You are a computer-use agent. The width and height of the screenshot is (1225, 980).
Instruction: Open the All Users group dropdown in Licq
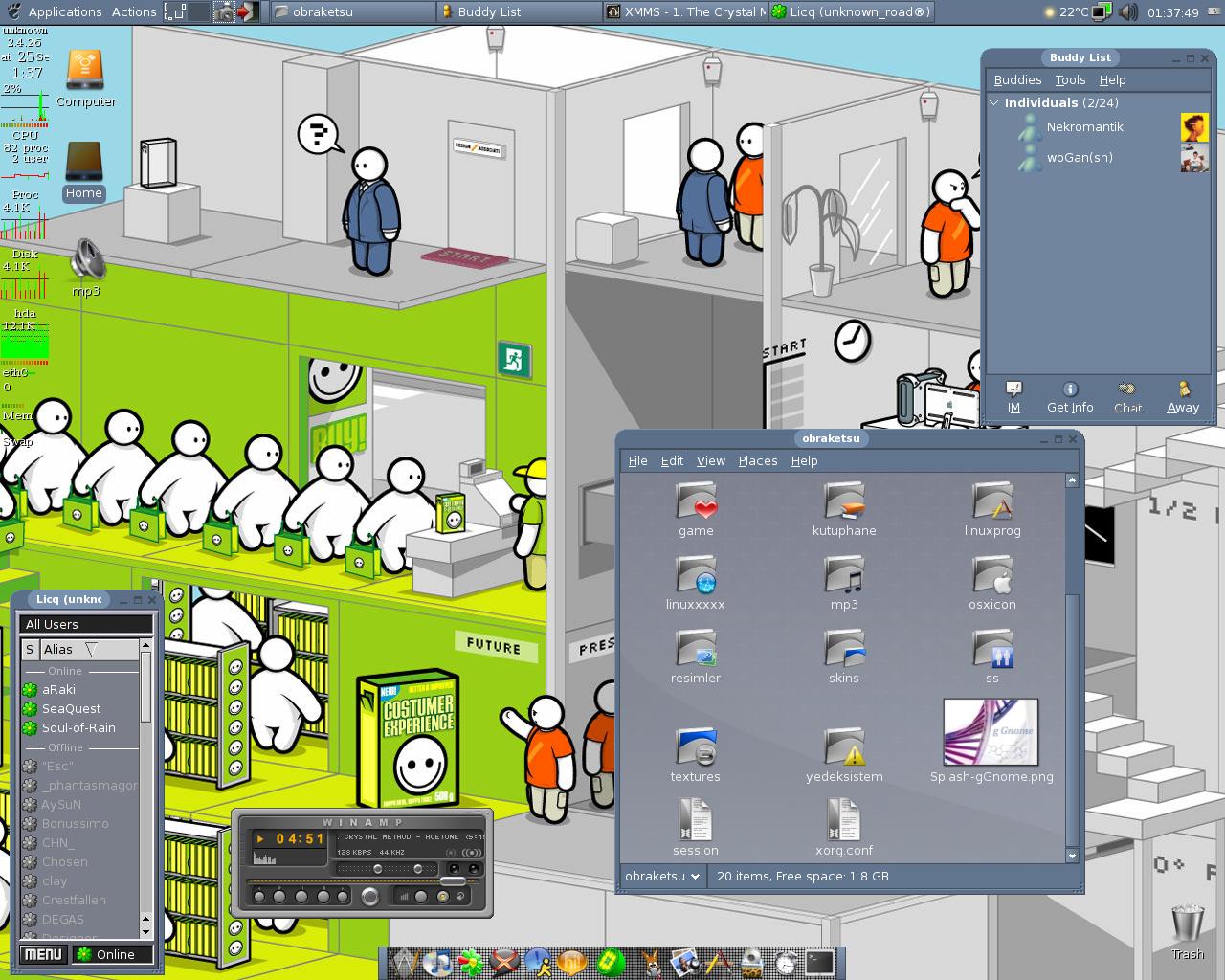[x=87, y=624]
